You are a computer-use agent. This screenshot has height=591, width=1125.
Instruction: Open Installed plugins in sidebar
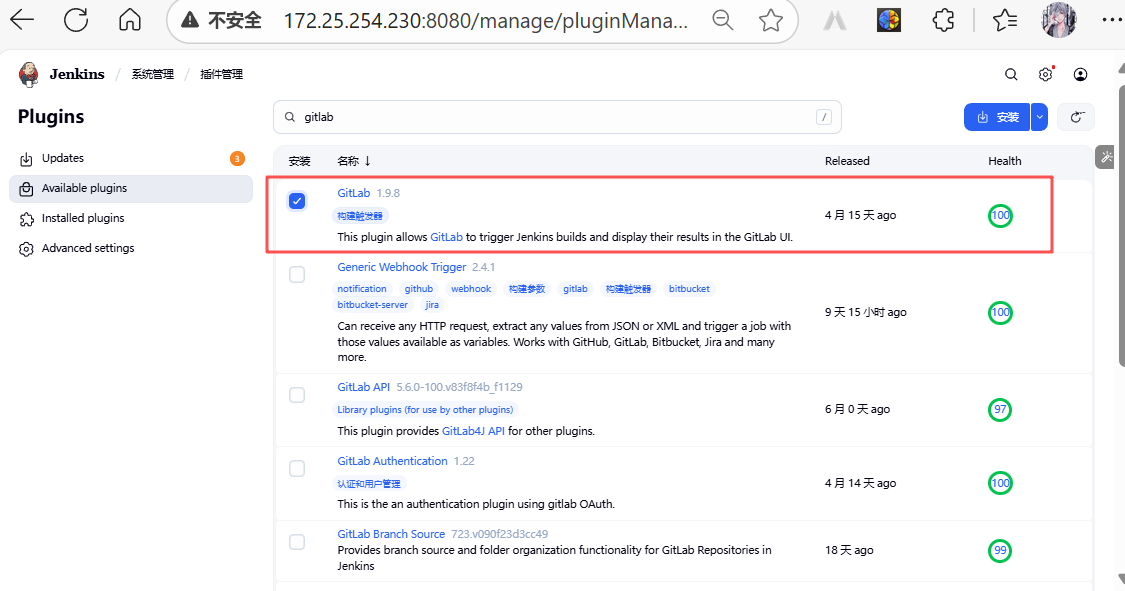tap(131, 218)
